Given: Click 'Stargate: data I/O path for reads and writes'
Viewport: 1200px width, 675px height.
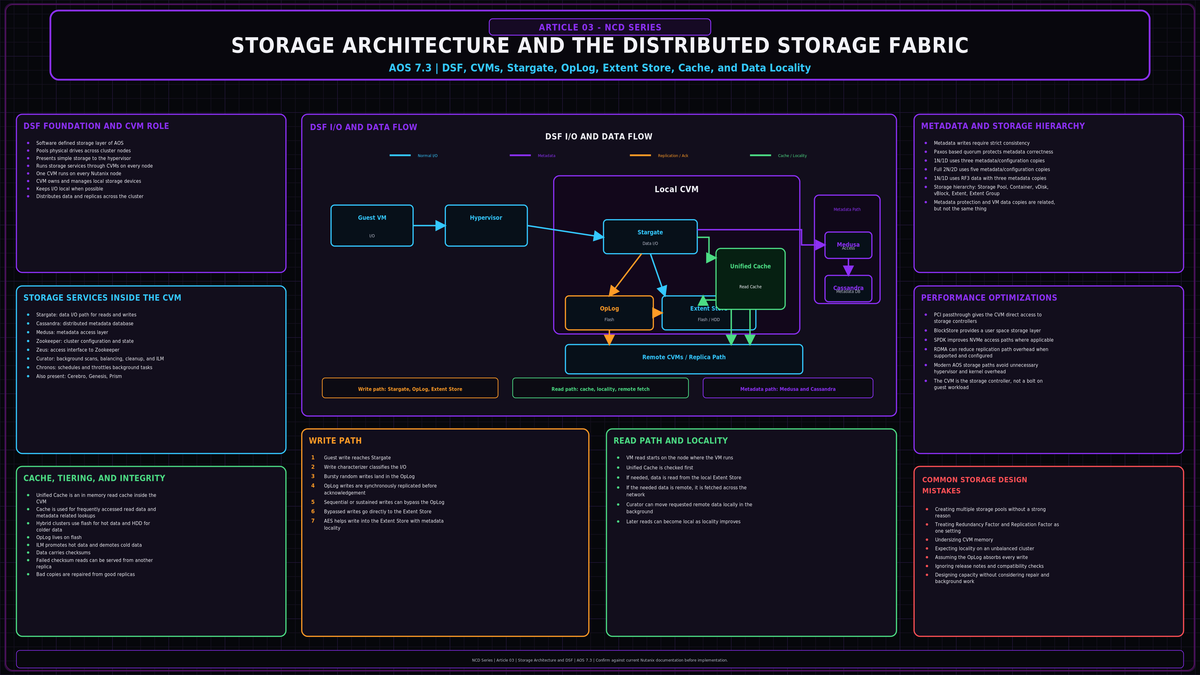Looking at the screenshot, I should coord(86,314).
